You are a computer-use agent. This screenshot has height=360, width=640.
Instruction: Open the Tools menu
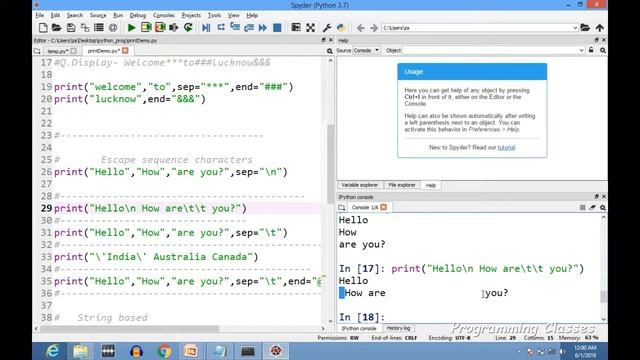214,15
